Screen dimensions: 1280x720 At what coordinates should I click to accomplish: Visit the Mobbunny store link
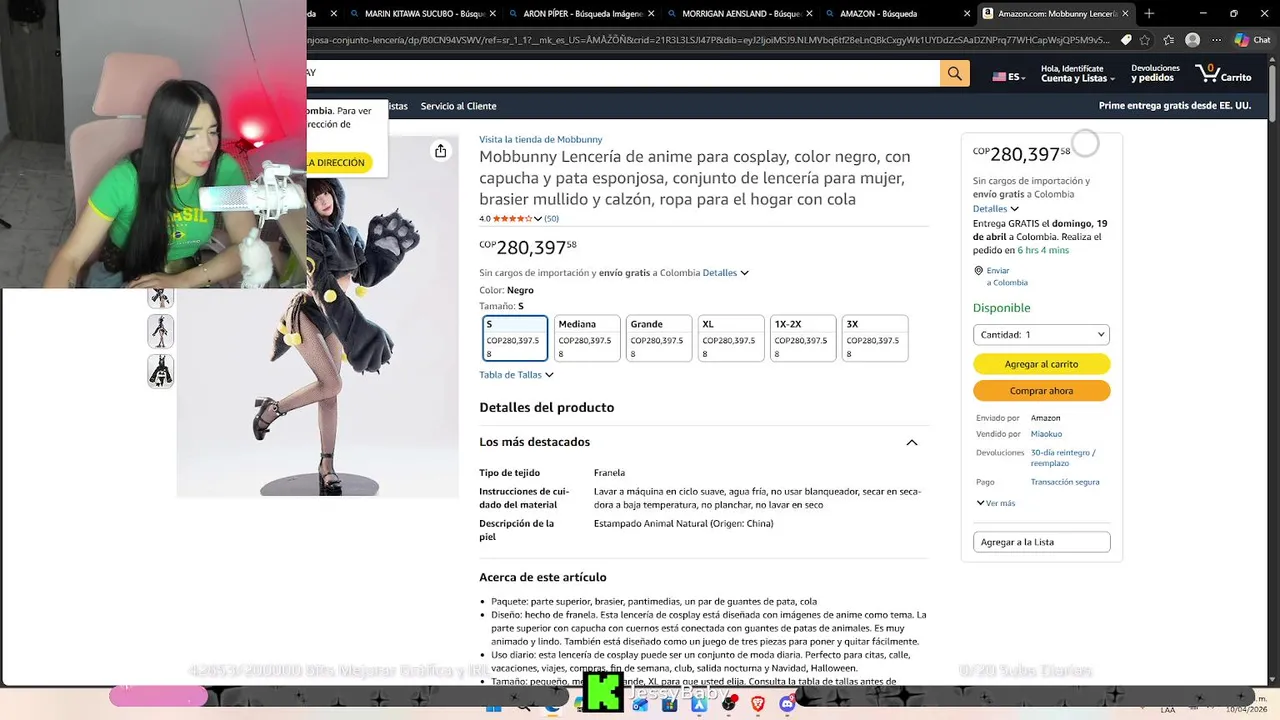[x=540, y=139]
